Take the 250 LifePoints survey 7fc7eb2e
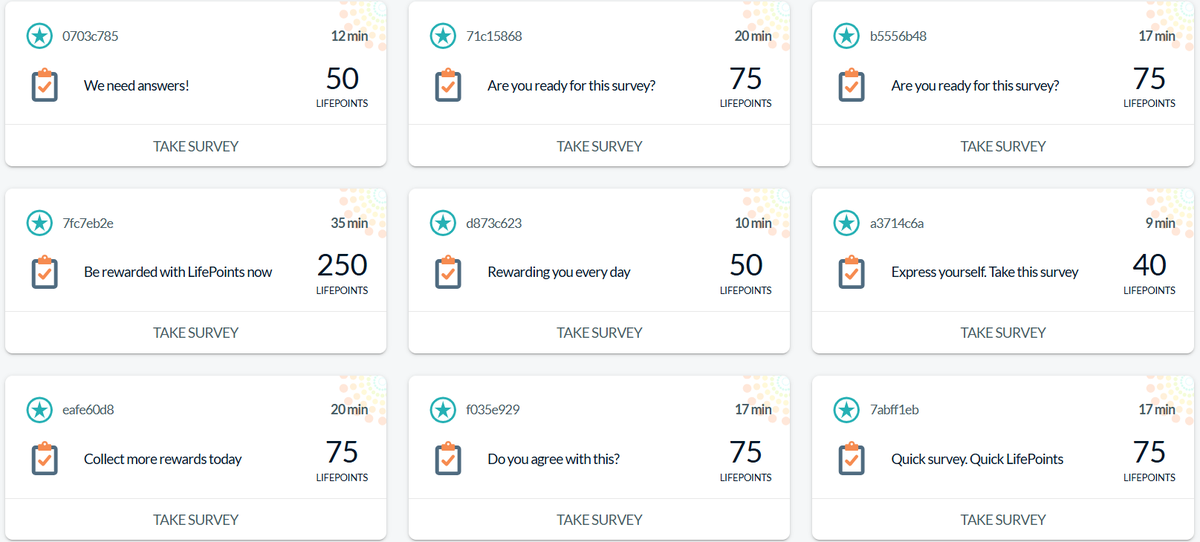Screen dimensions: 1200x542 (x=196, y=333)
